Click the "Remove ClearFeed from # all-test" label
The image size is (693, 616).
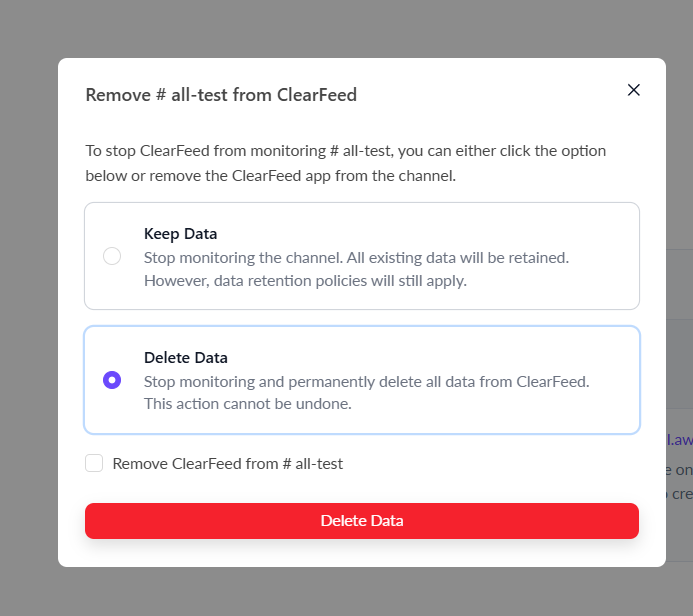coord(228,464)
